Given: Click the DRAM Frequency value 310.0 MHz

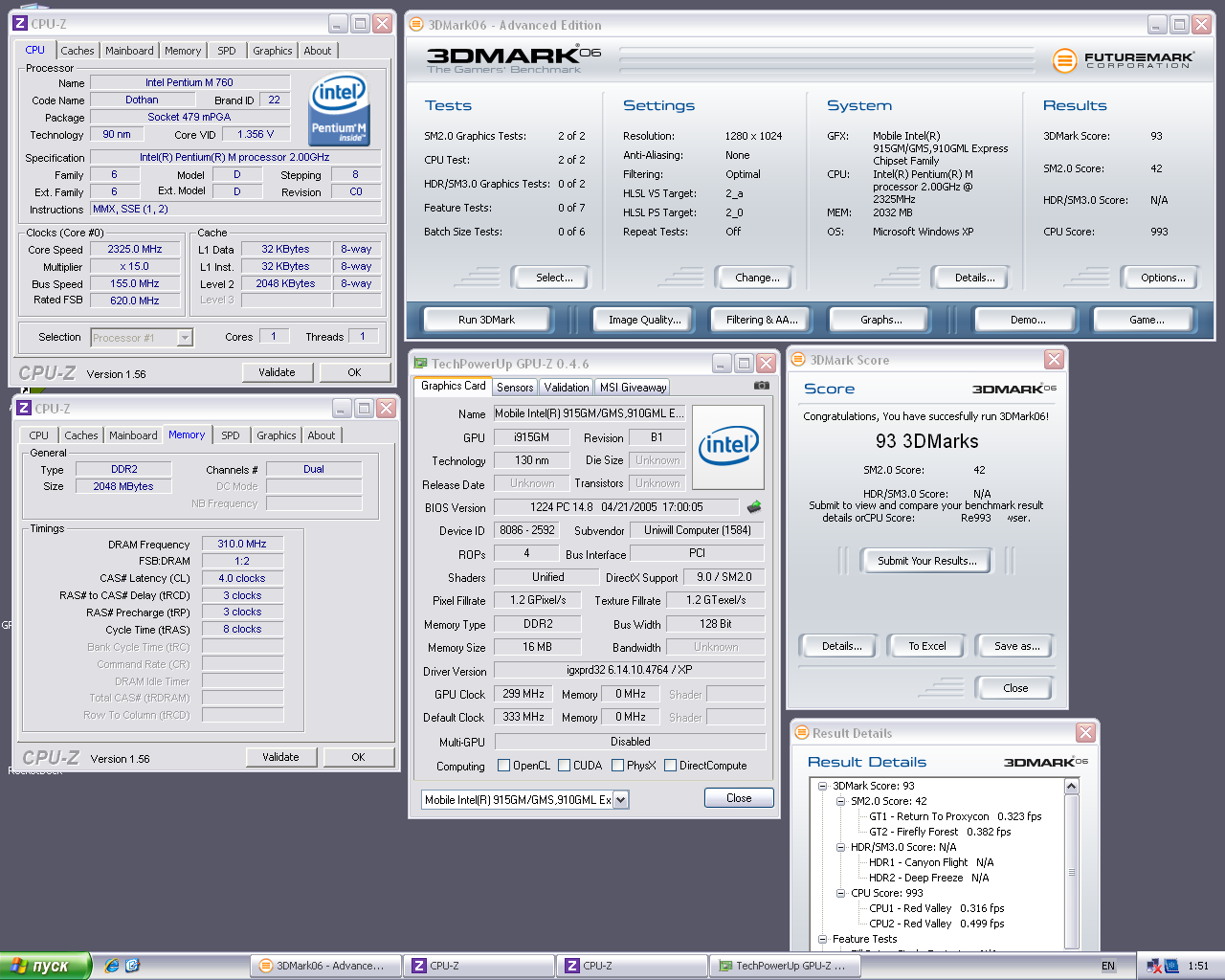Looking at the screenshot, I should tap(242, 544).
